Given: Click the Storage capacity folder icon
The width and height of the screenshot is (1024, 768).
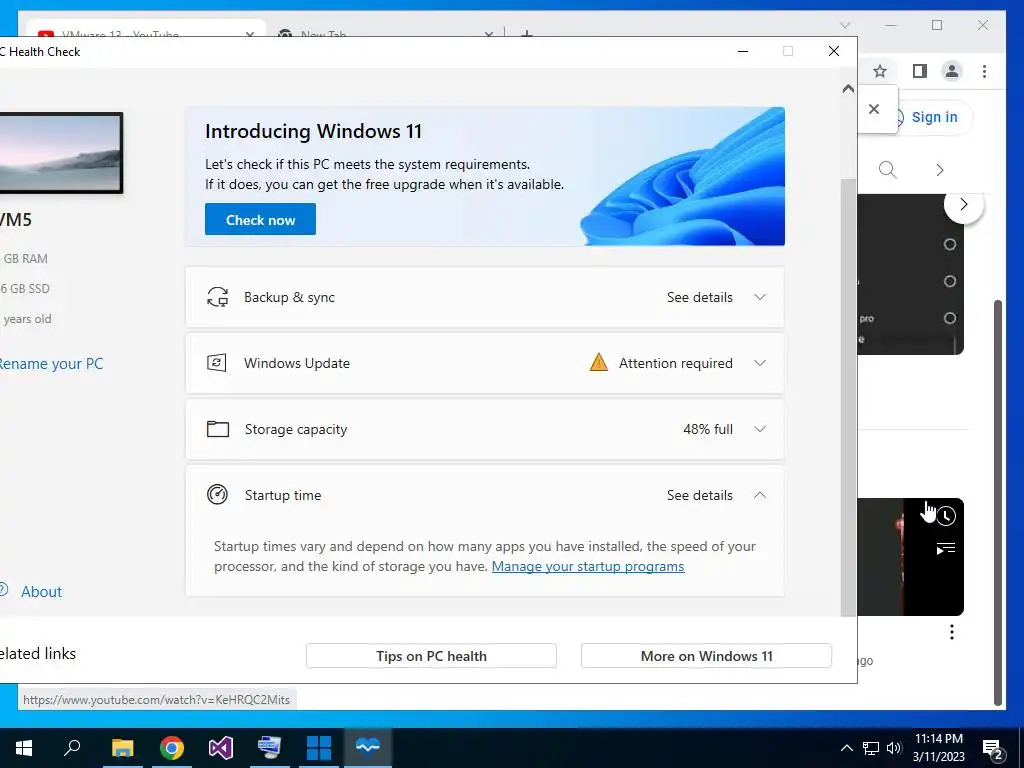Looking at the screenshot, I should click(217, 429).
